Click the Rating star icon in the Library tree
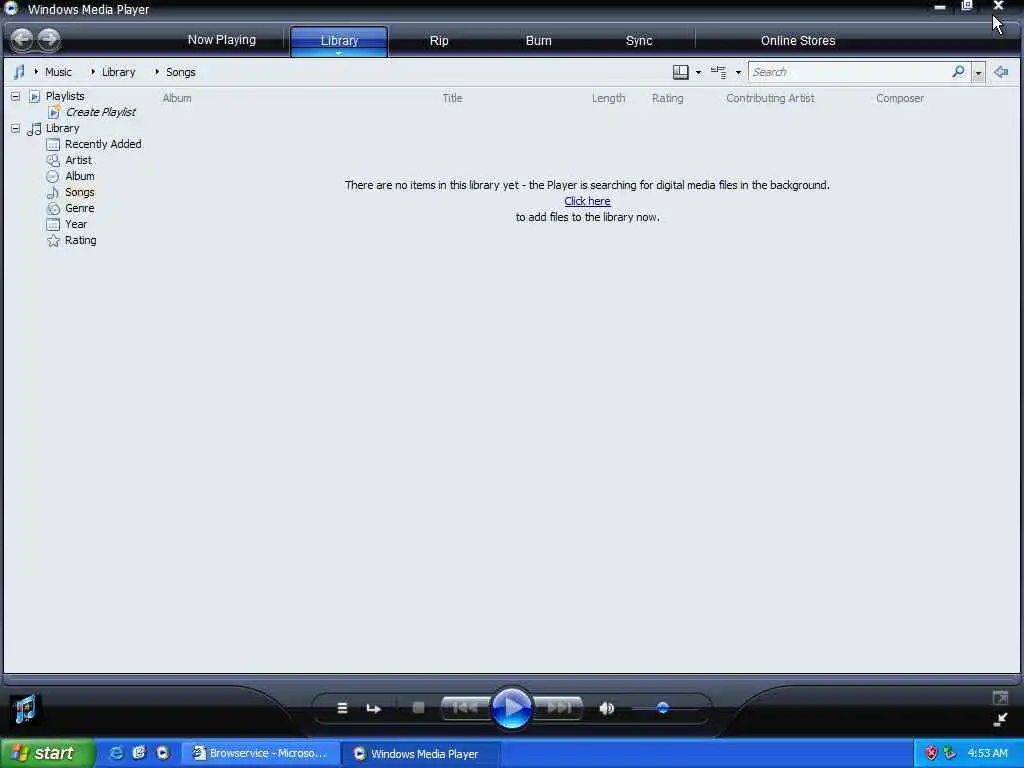The width and height of the screenshot is (1024, 768). coord(53,240)
